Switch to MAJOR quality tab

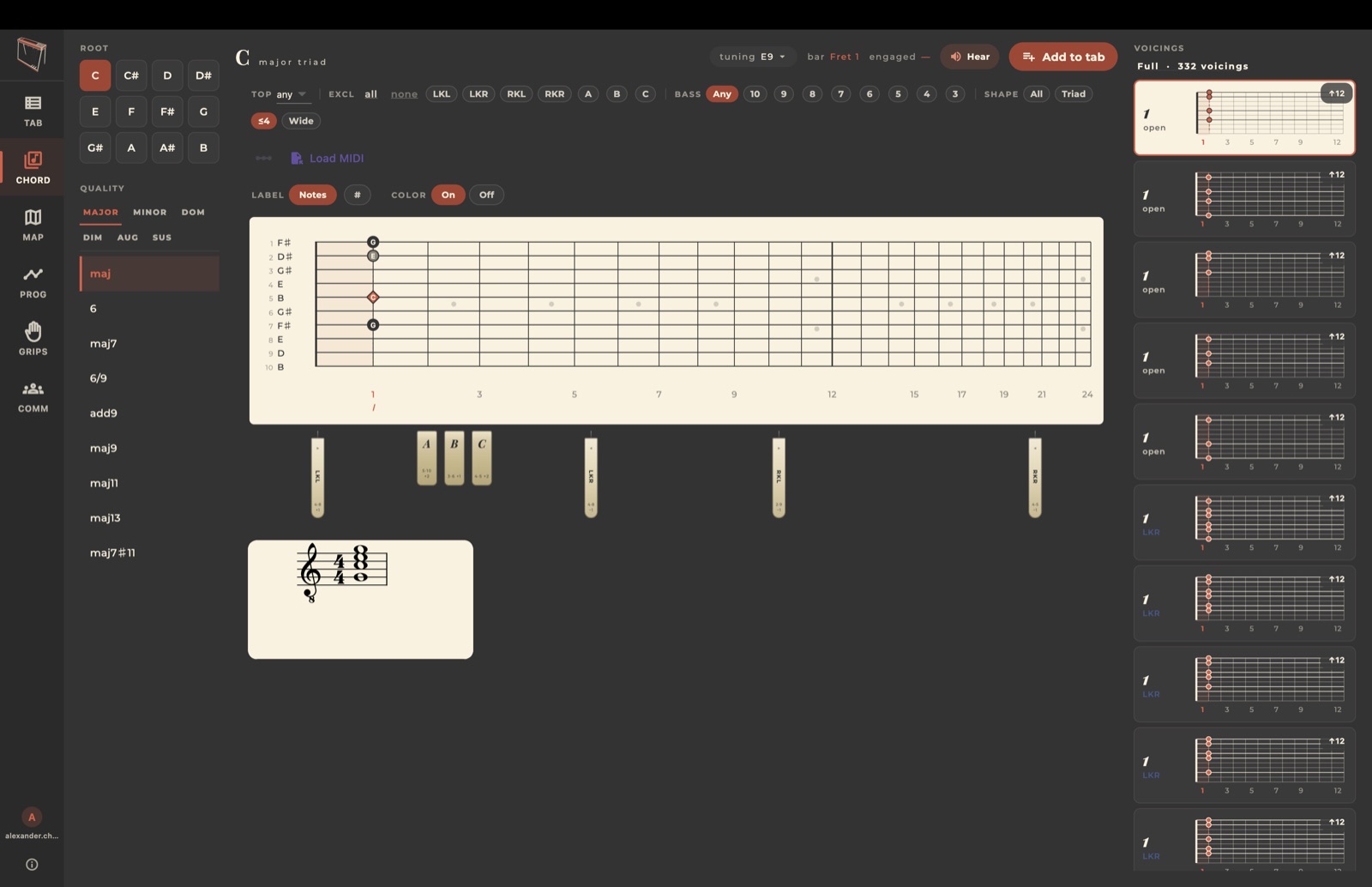click(x=100, y=212)
